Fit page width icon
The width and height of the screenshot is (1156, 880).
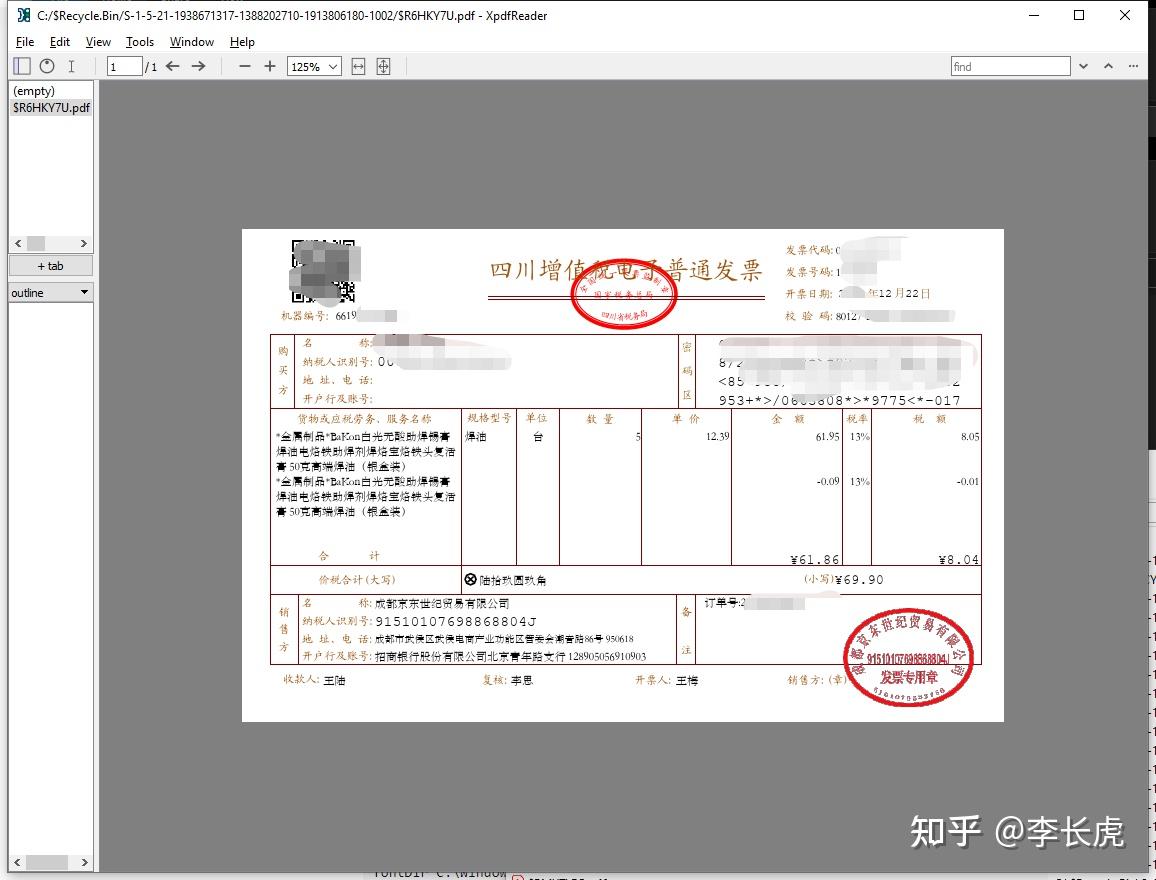coord(358,66)
